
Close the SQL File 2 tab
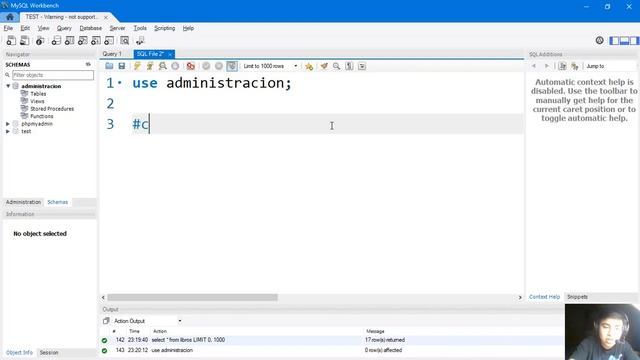pos(170,54)
